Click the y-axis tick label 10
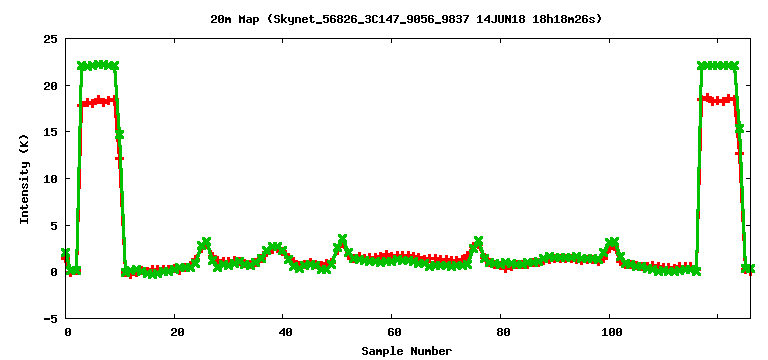The image size is (768, 360). pos(50,179)
